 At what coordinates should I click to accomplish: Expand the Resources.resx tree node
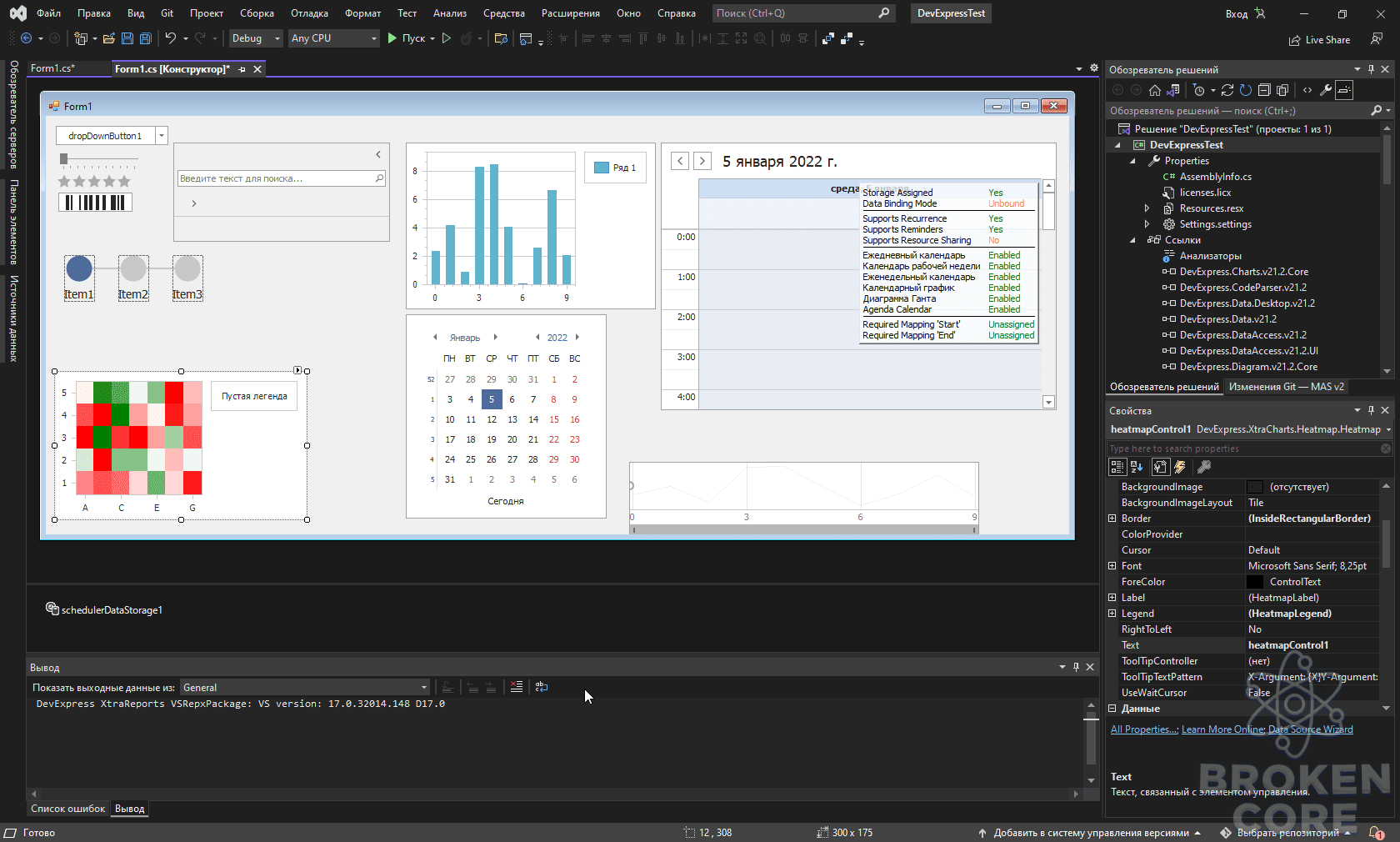point(1147,208)
